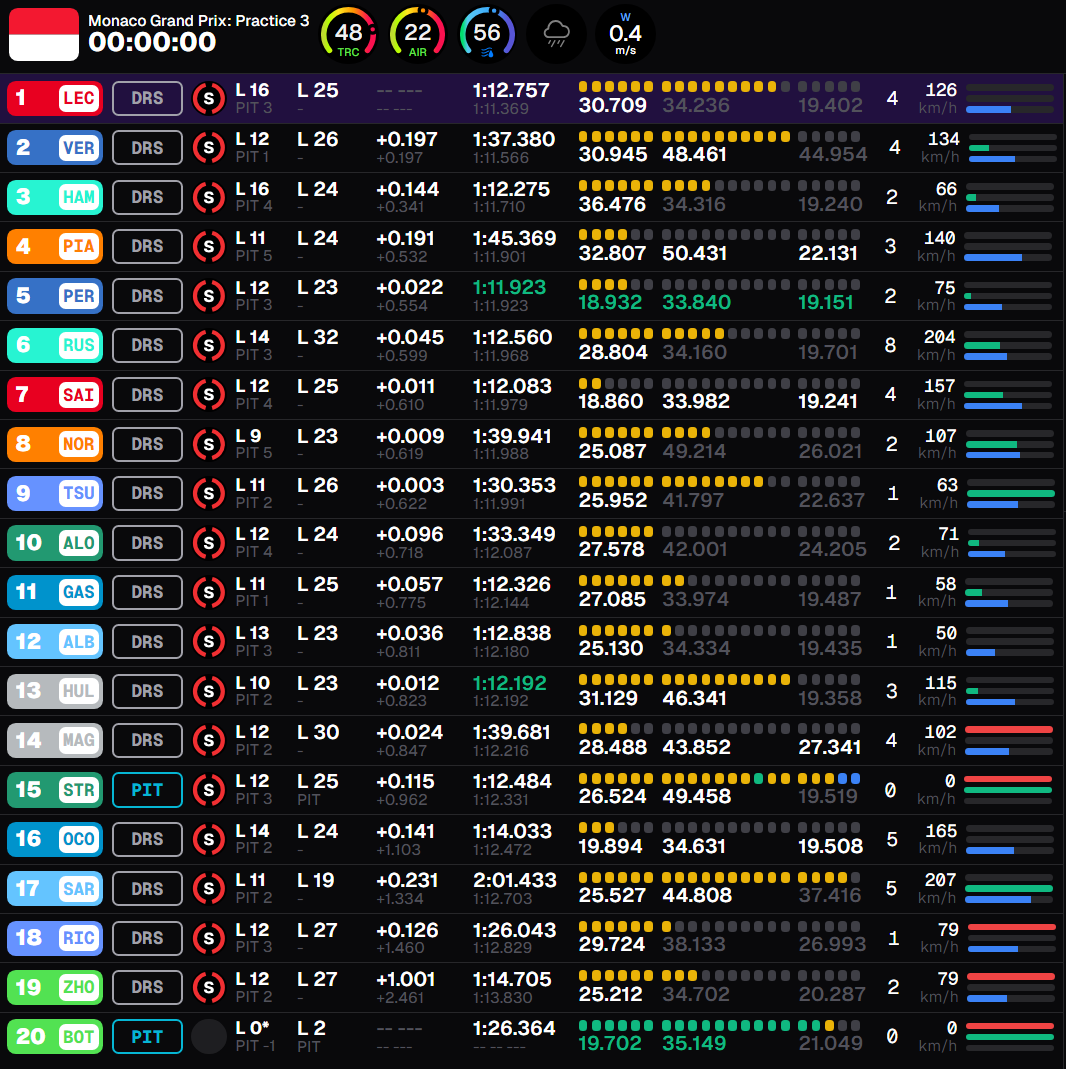
Task: Click the soft tyre icon in RUS row
Action: (x=209, y=345)
